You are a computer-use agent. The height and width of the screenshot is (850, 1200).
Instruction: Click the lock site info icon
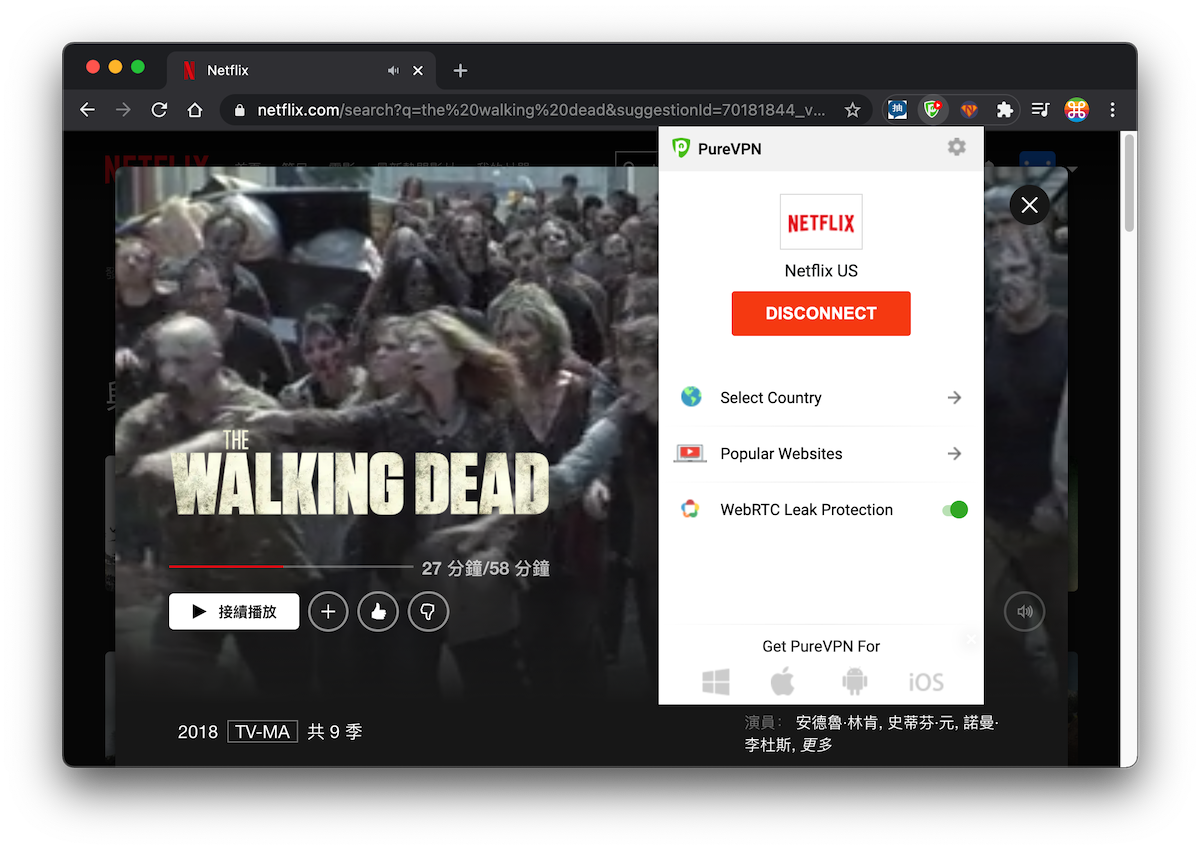[238, 110]
